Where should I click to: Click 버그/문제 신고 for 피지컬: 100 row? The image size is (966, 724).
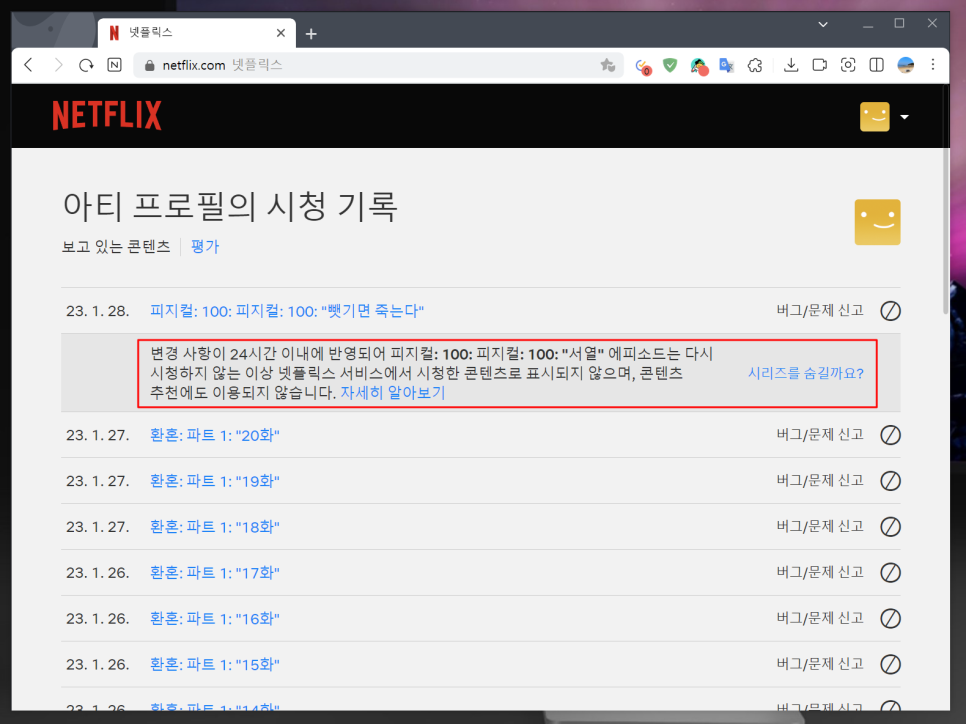[820, 310]
